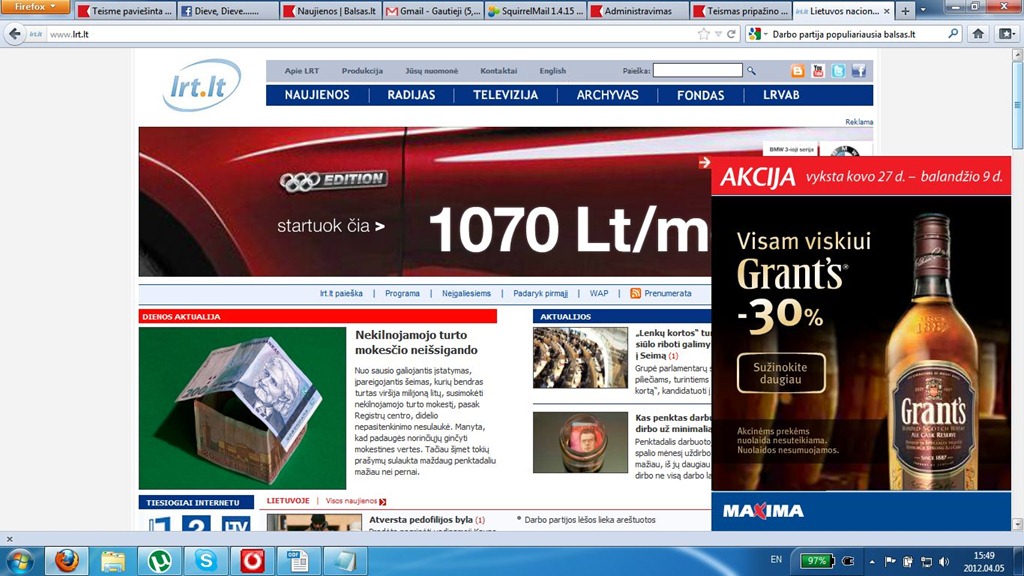Show hidden system tray icons
This screenshot has height=576, width=1024.
[x=872, y=561]
